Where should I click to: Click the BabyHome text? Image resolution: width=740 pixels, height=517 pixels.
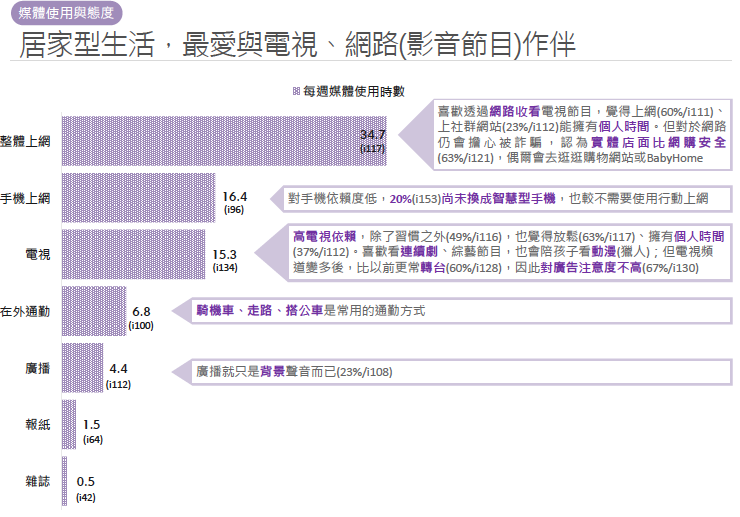click(x=675, y=158)
